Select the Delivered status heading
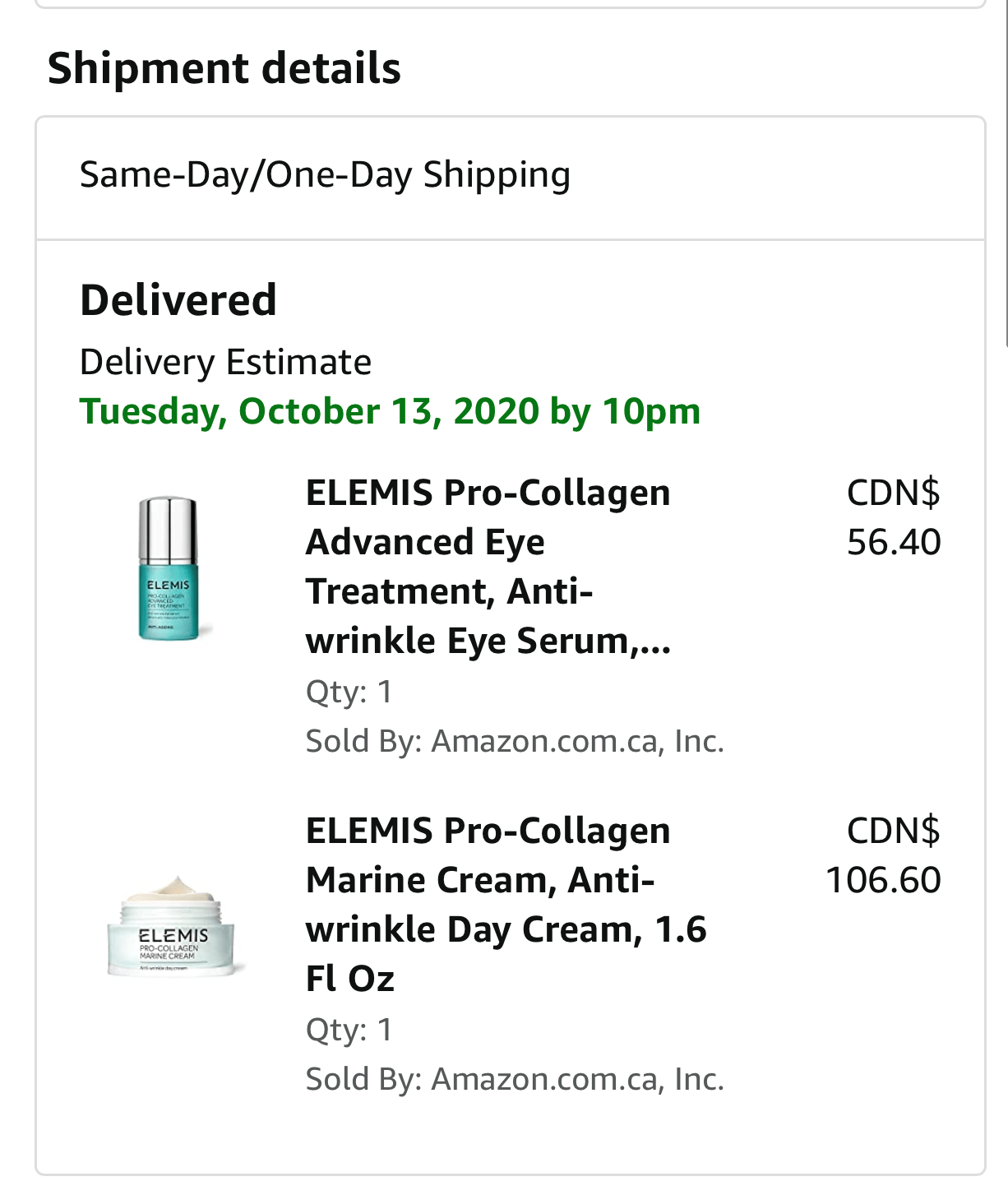Image resolution: width=1008 pixels, height=1195 pixels. coord(178,299)
